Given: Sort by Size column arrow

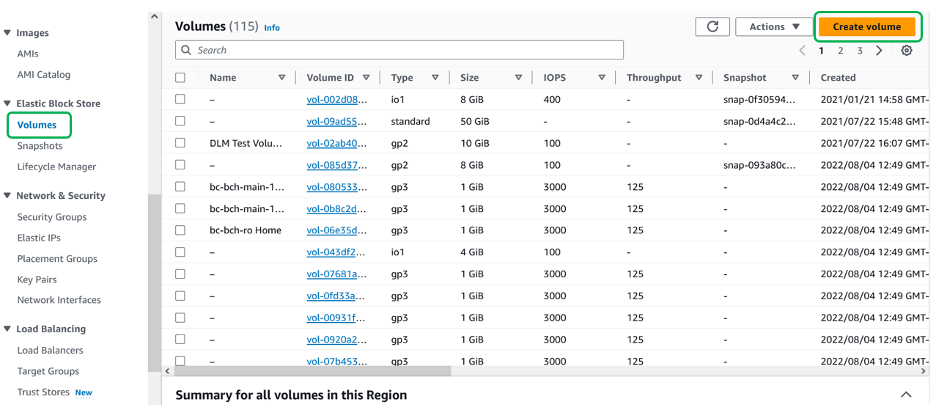Looking at the screenshot, I should click(519, 78).
